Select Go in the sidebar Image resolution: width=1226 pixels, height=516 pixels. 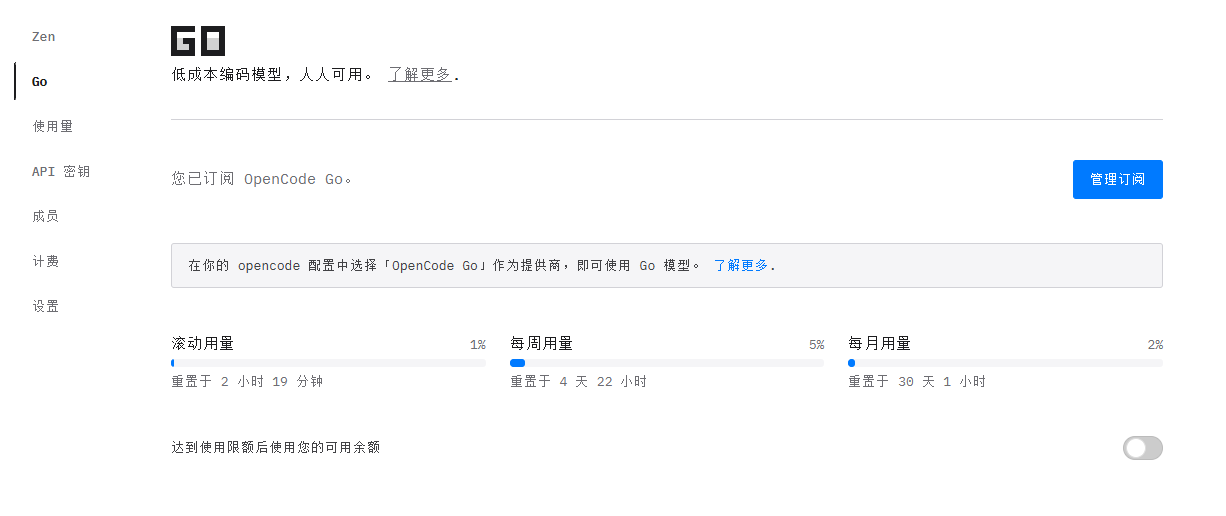click(40, 82)
